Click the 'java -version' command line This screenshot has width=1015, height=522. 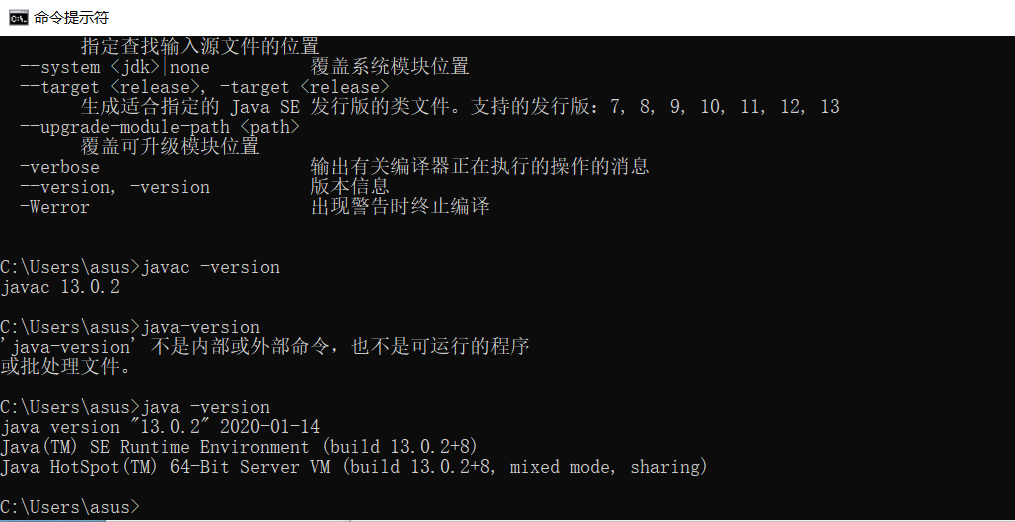pyautogui.click(x=135, y=407)
